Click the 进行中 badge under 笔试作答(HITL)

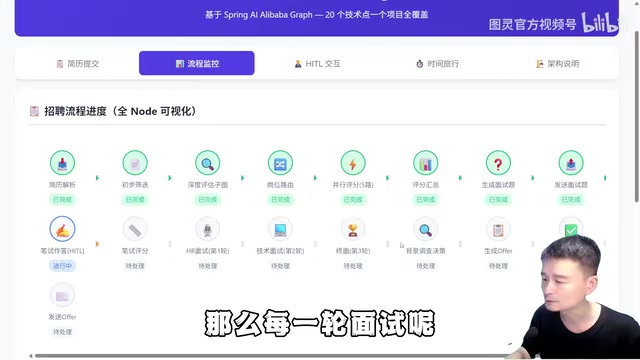click(x=62, y=266)
